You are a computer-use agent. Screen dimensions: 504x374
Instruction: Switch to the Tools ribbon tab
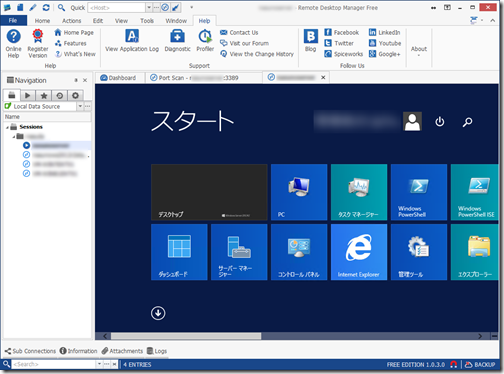147,21
